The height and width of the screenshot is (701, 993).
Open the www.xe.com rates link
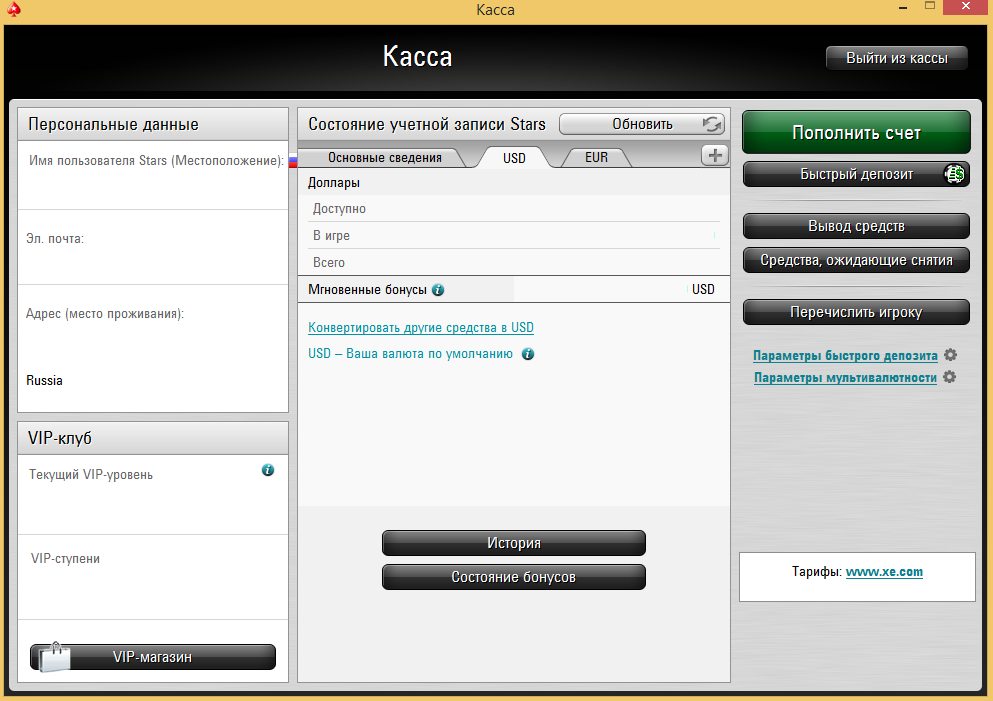point(884,572)
